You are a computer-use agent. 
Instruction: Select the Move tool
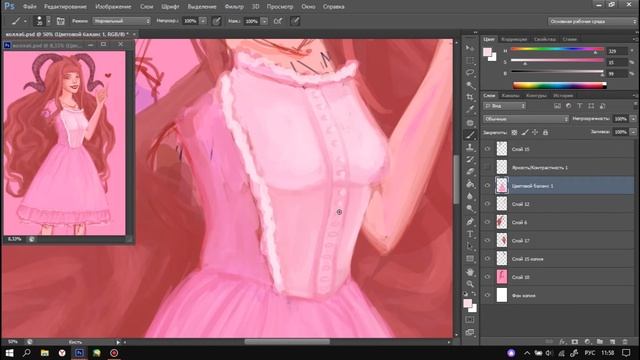(470, 48)
